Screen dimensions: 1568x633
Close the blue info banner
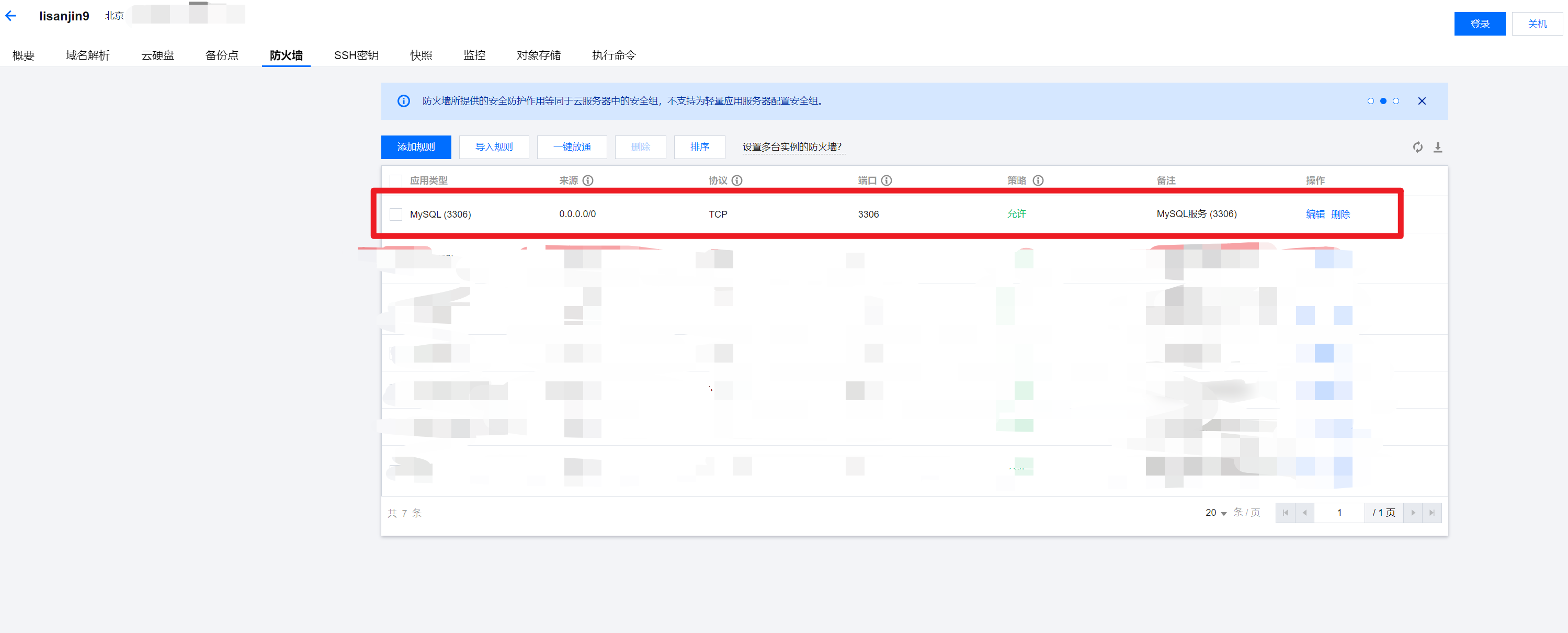click(x=1422, y=101)
